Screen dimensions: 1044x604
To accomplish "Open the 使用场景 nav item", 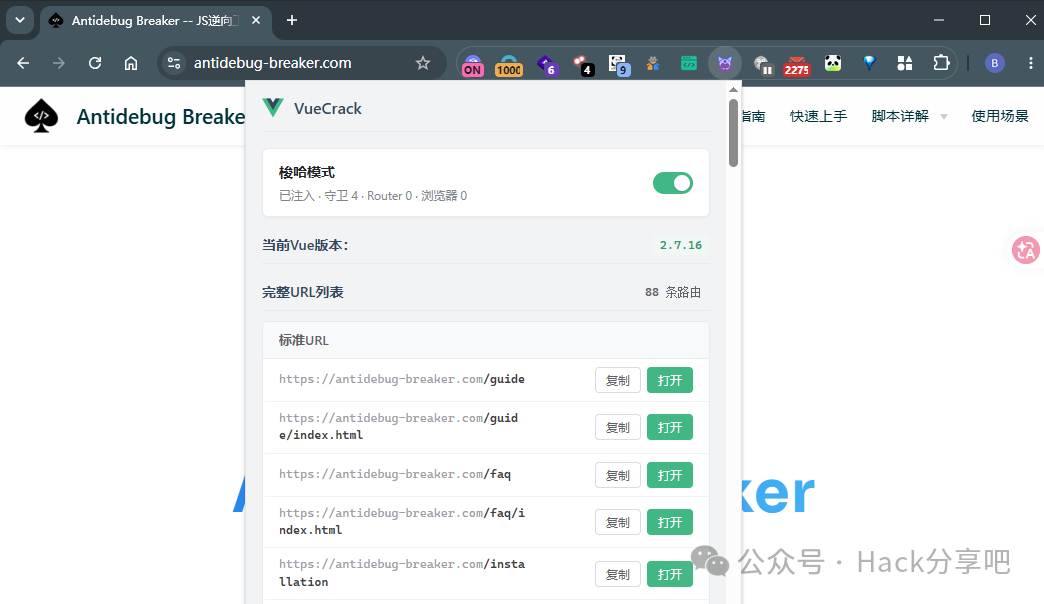I will (999, 116).
